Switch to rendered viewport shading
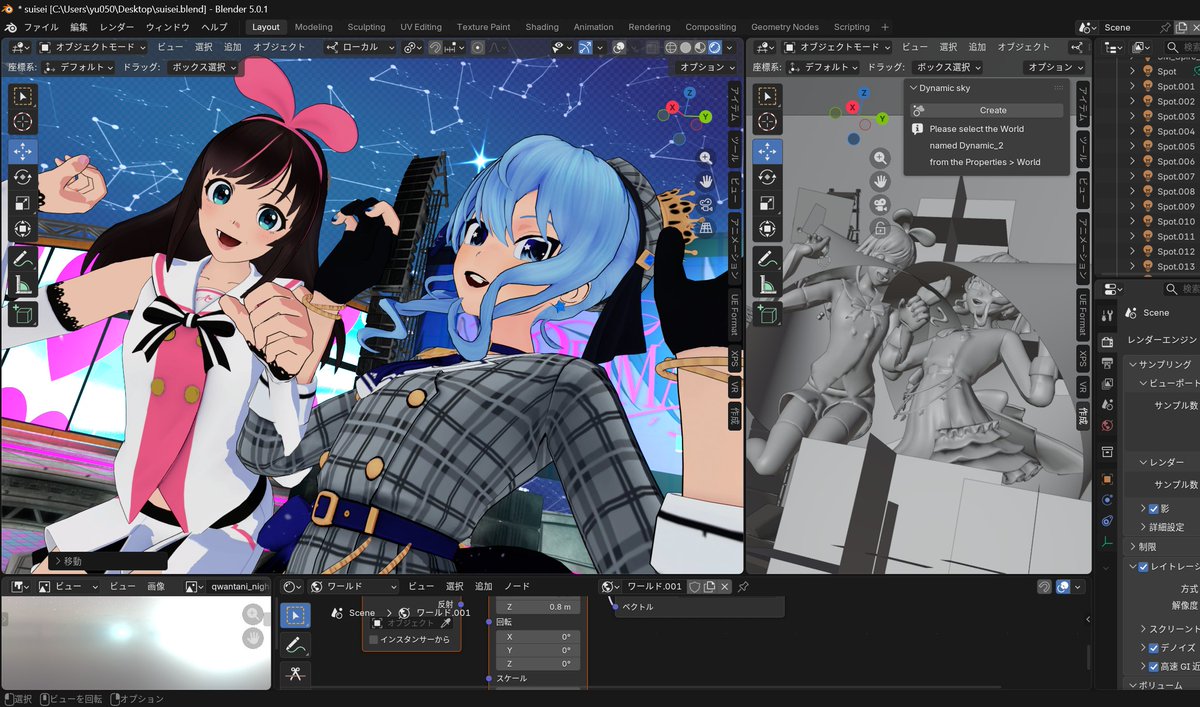 pos(715,47)
